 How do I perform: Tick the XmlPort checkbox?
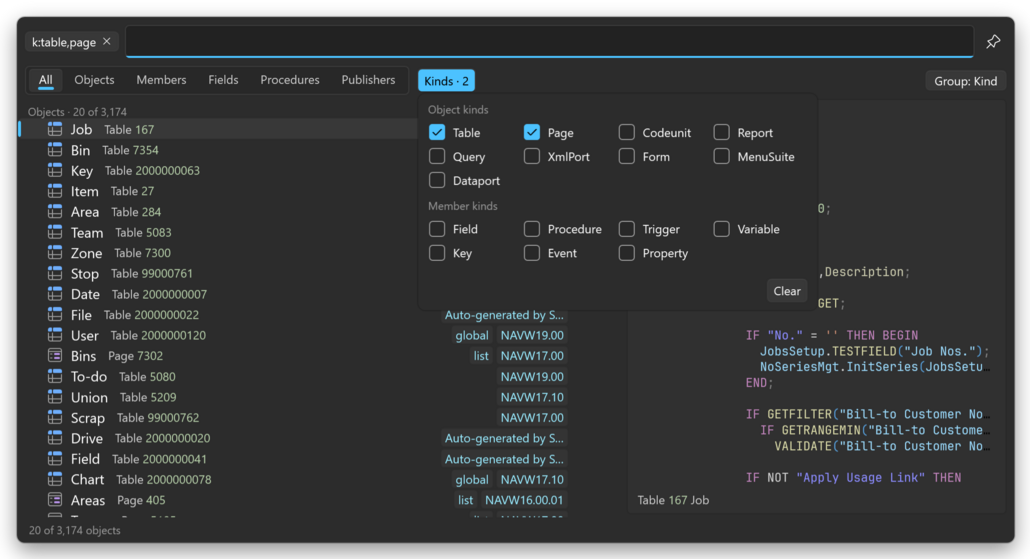coord(531,156)
